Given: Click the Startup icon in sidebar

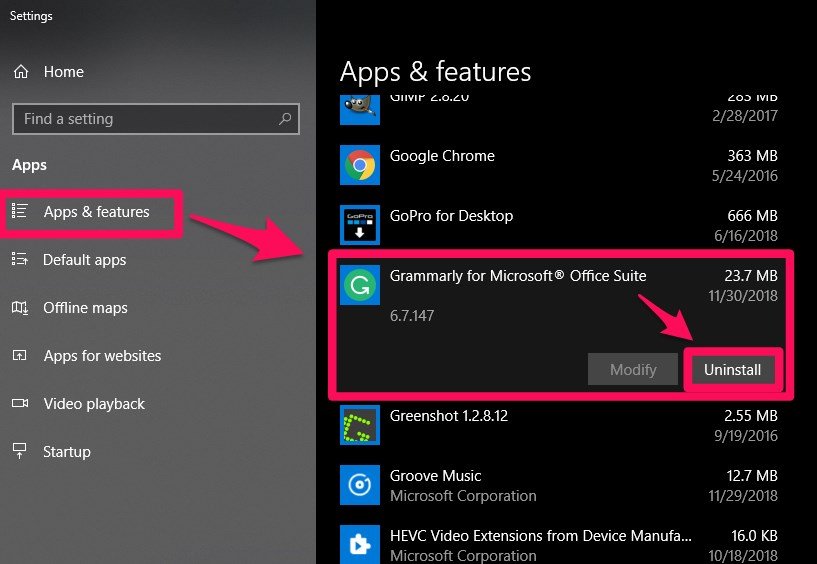Looking at the screenshot, I should coord(20,451).
